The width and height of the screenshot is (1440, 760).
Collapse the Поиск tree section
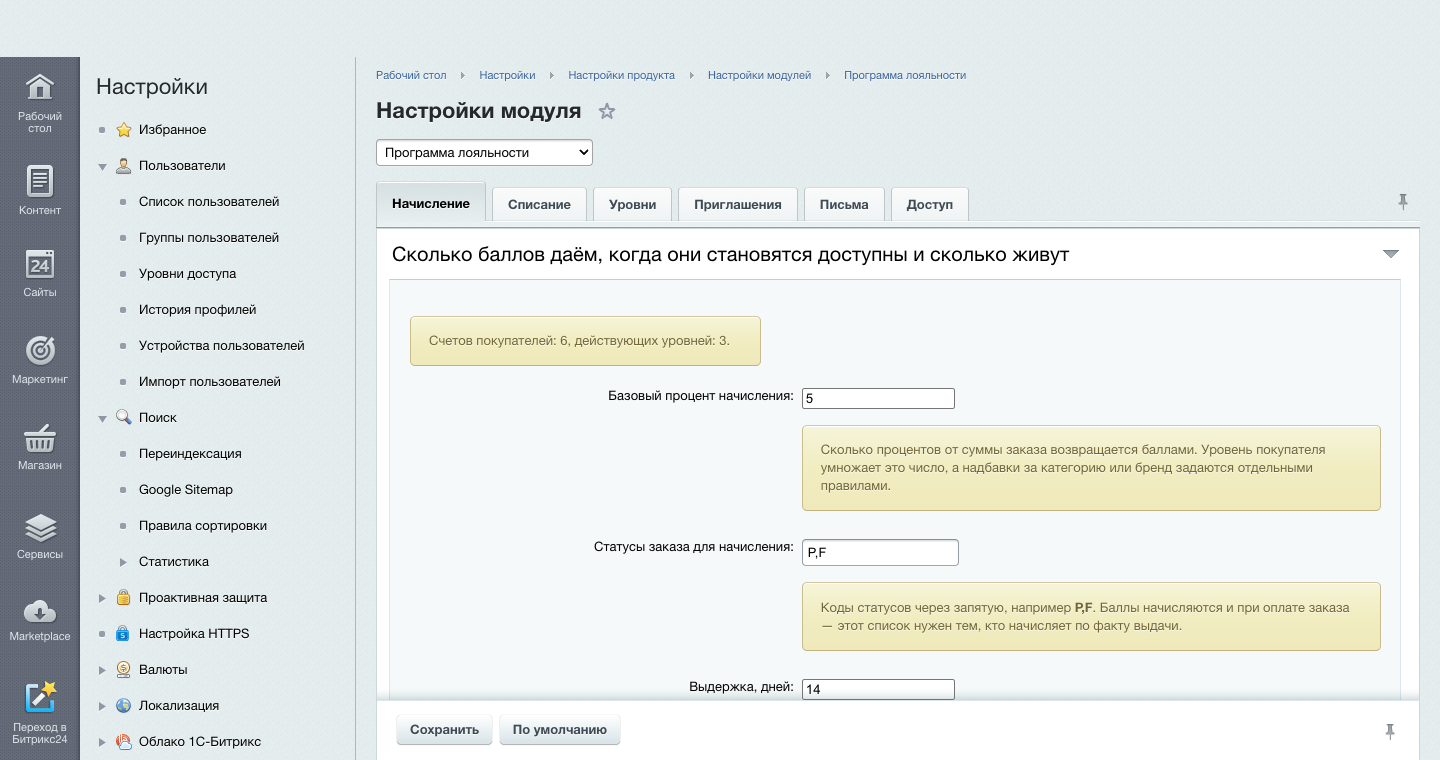[102, 418]
